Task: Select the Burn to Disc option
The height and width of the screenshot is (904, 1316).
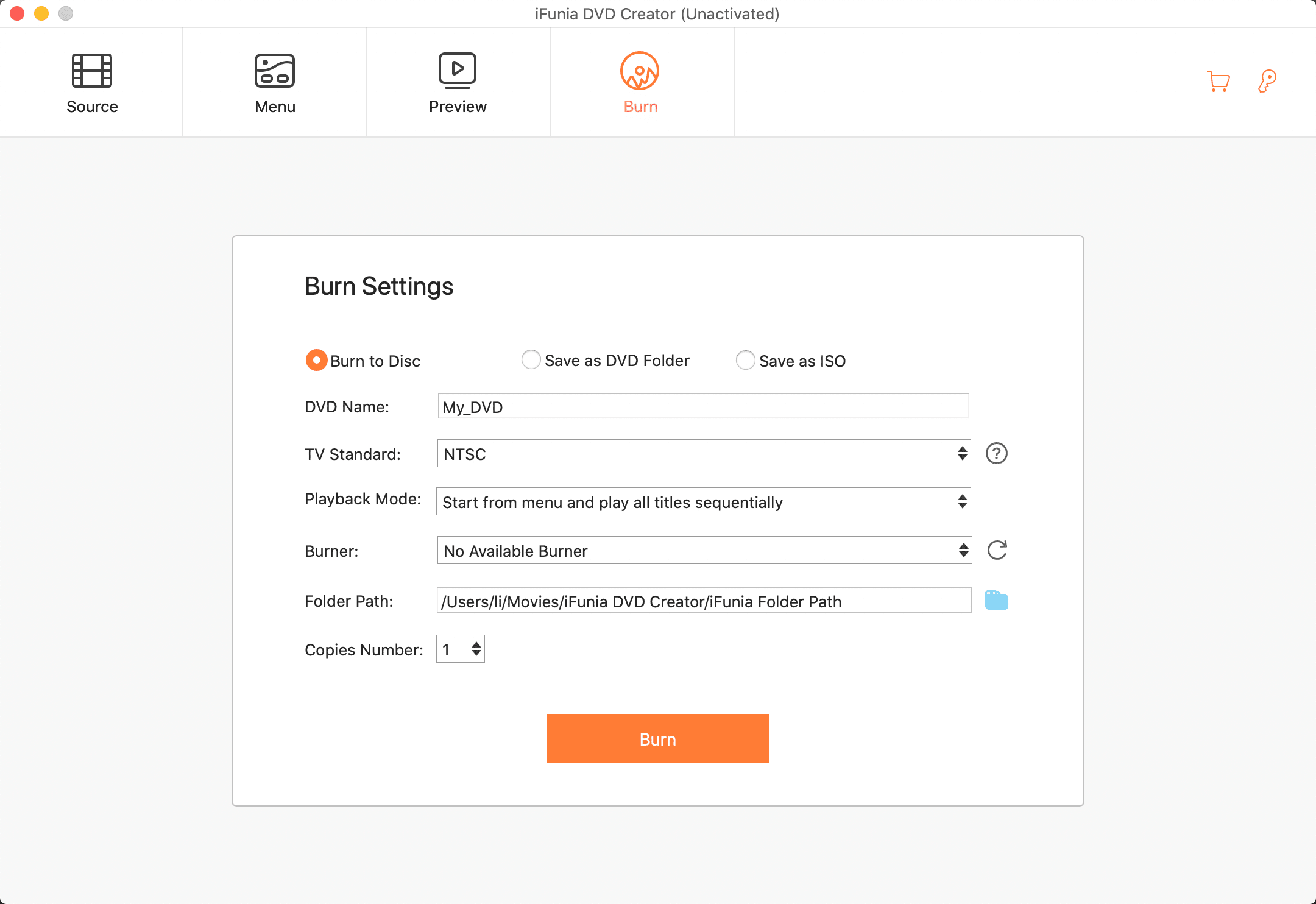Action: [x=317, y=361]
